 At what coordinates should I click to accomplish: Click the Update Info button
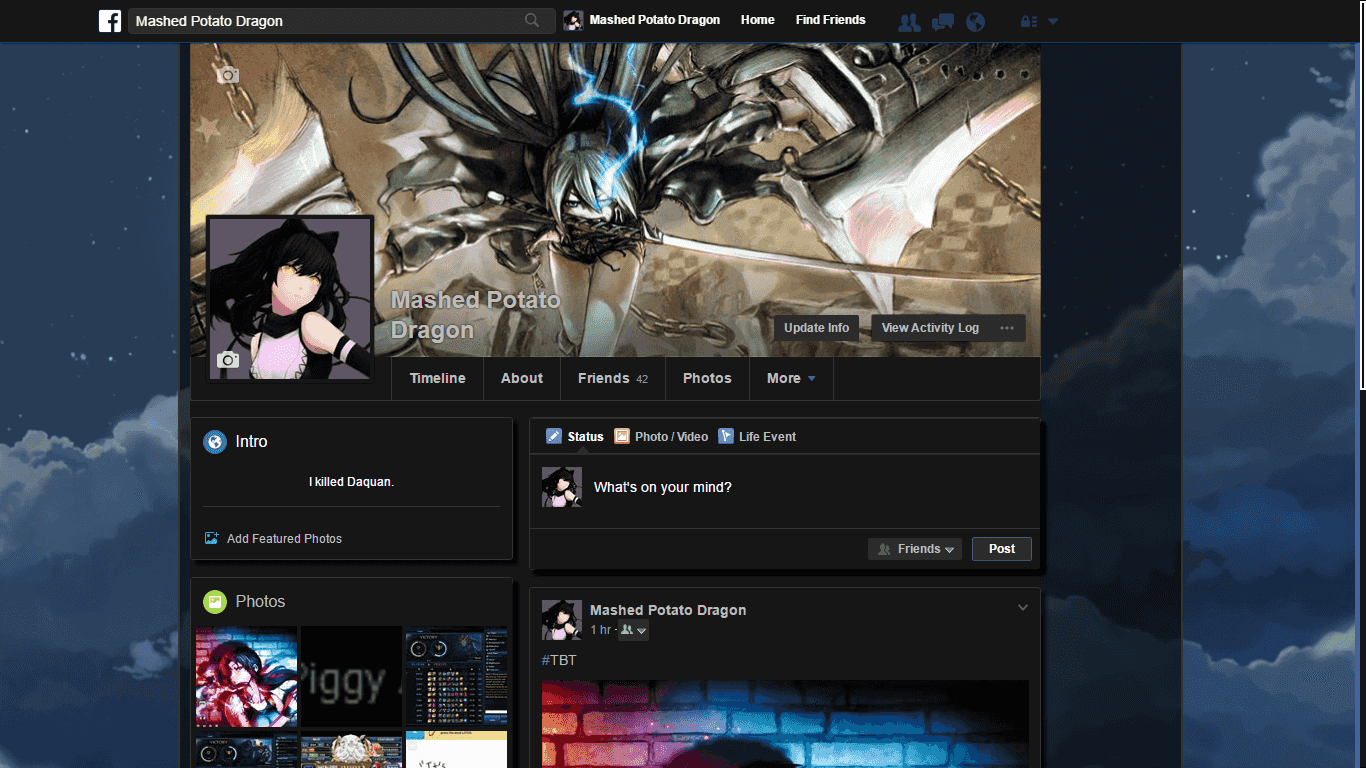coord(816,328)
